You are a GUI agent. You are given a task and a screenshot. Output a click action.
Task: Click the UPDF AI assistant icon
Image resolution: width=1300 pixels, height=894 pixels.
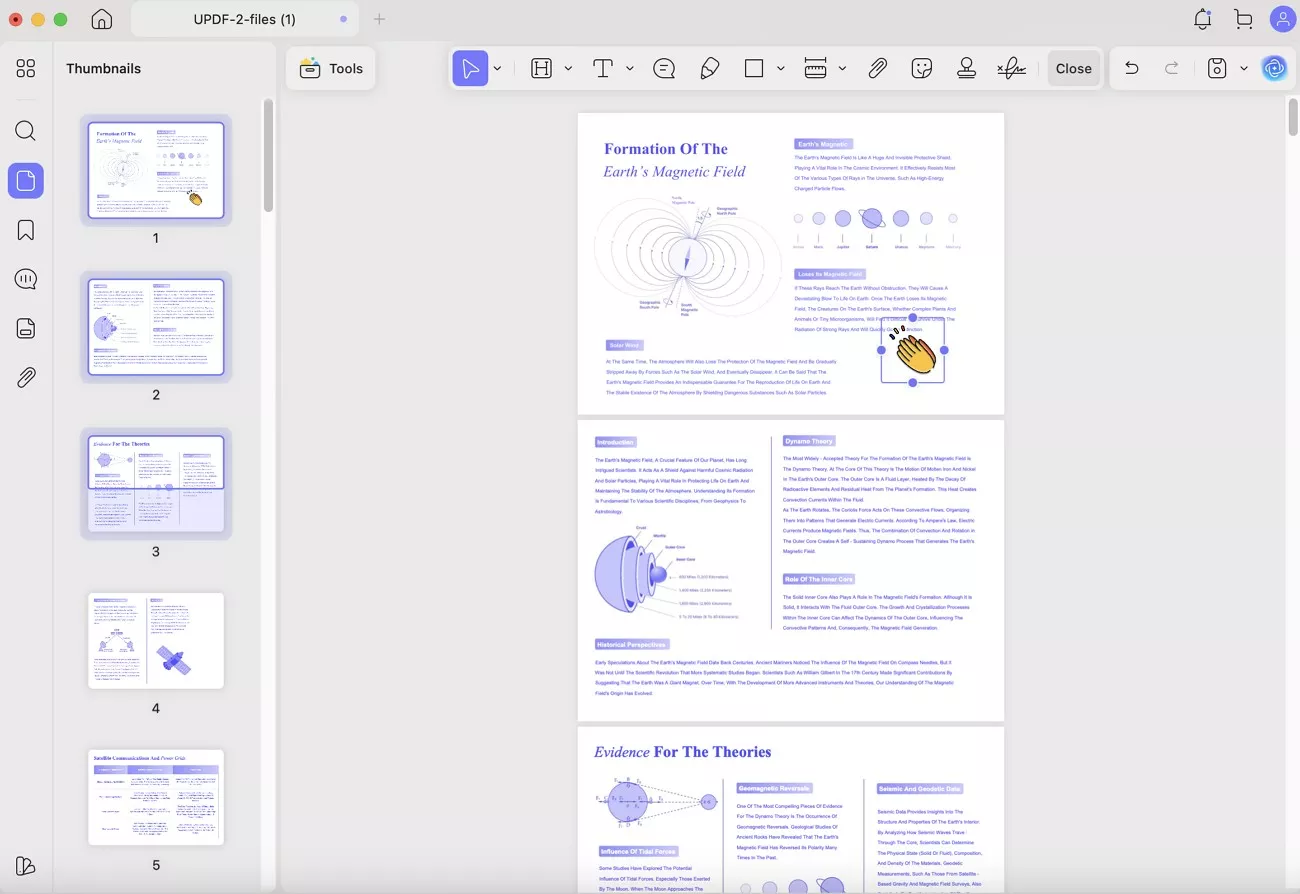coord(1274,68)
